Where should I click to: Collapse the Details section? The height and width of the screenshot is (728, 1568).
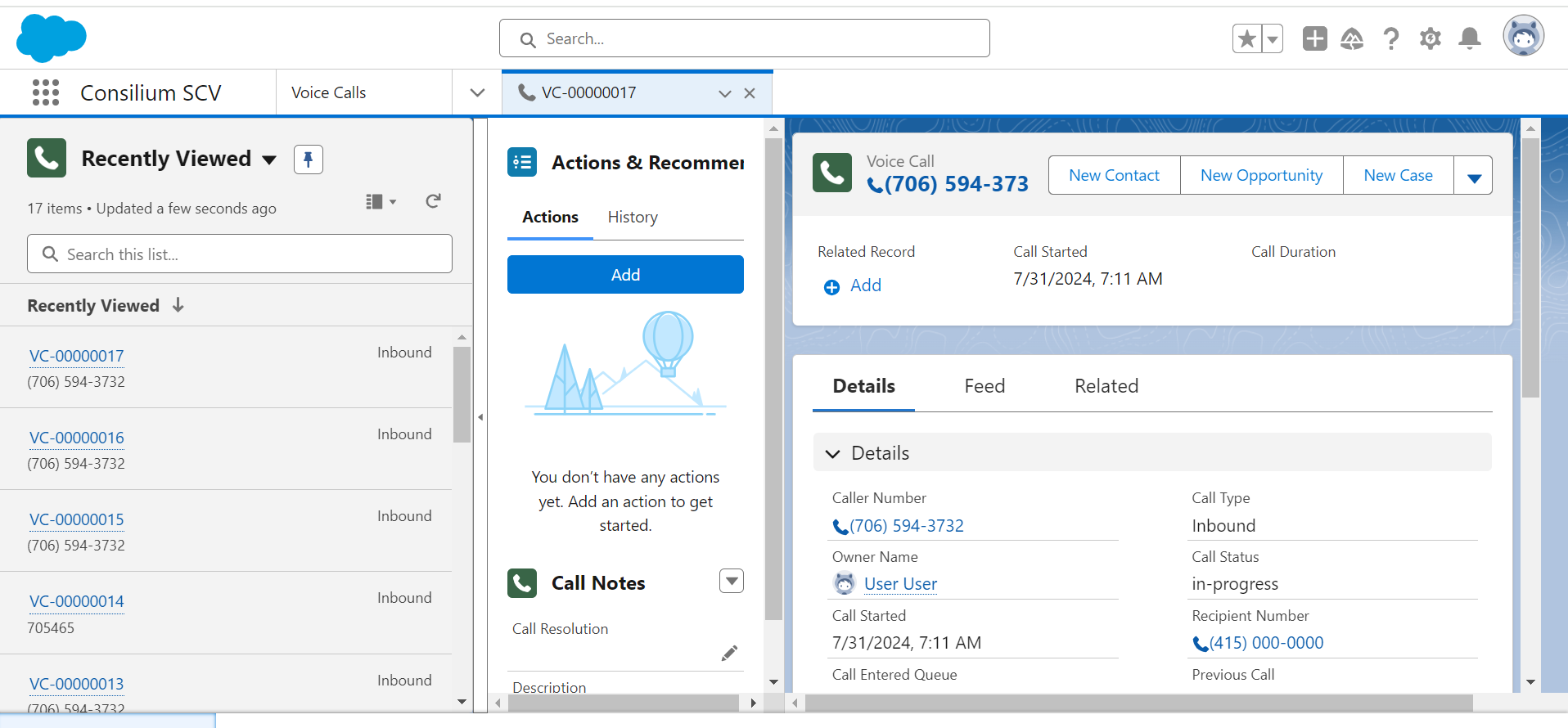[833, 453]
